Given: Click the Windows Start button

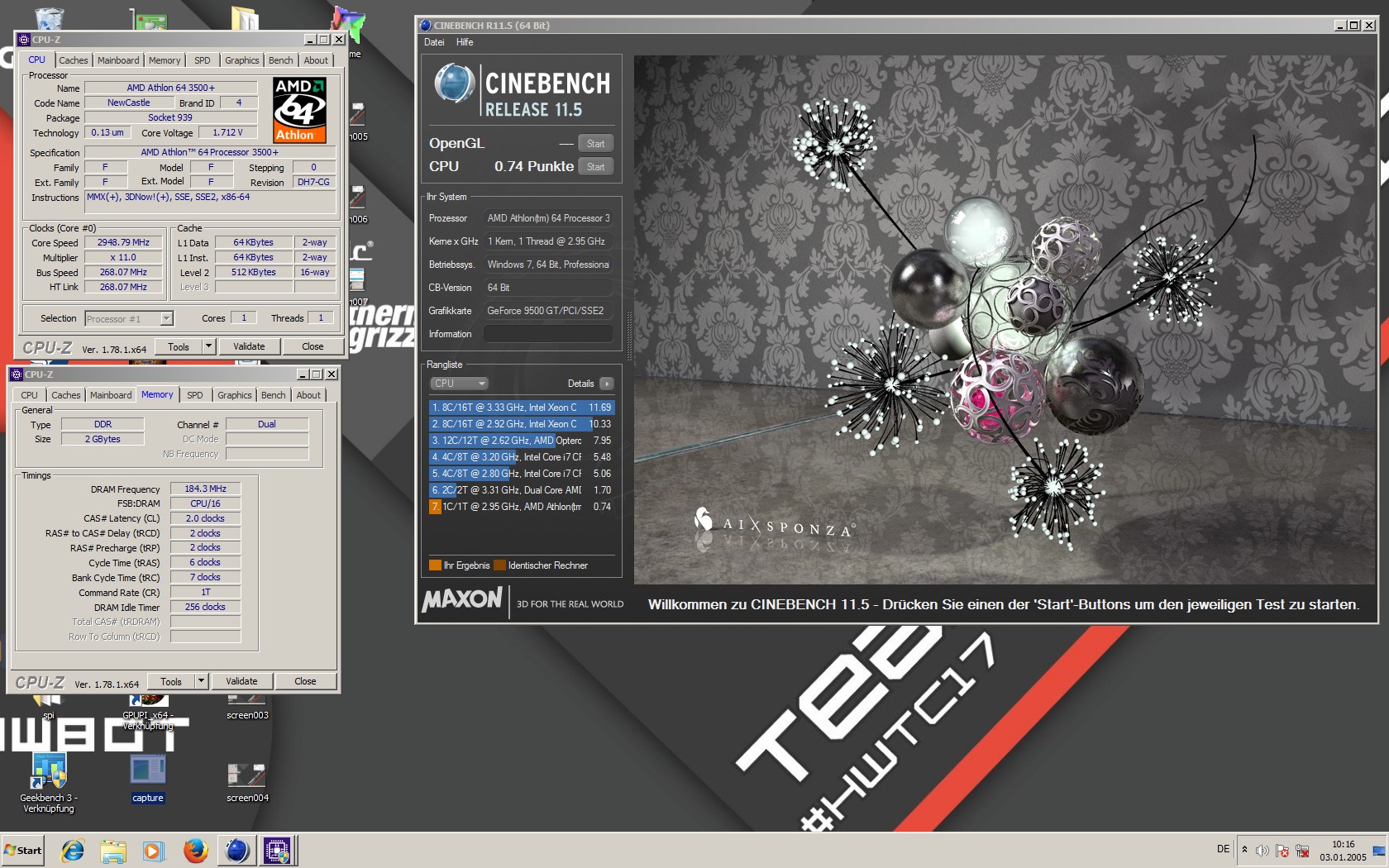Looking at the screenshot, I should 23,850.
